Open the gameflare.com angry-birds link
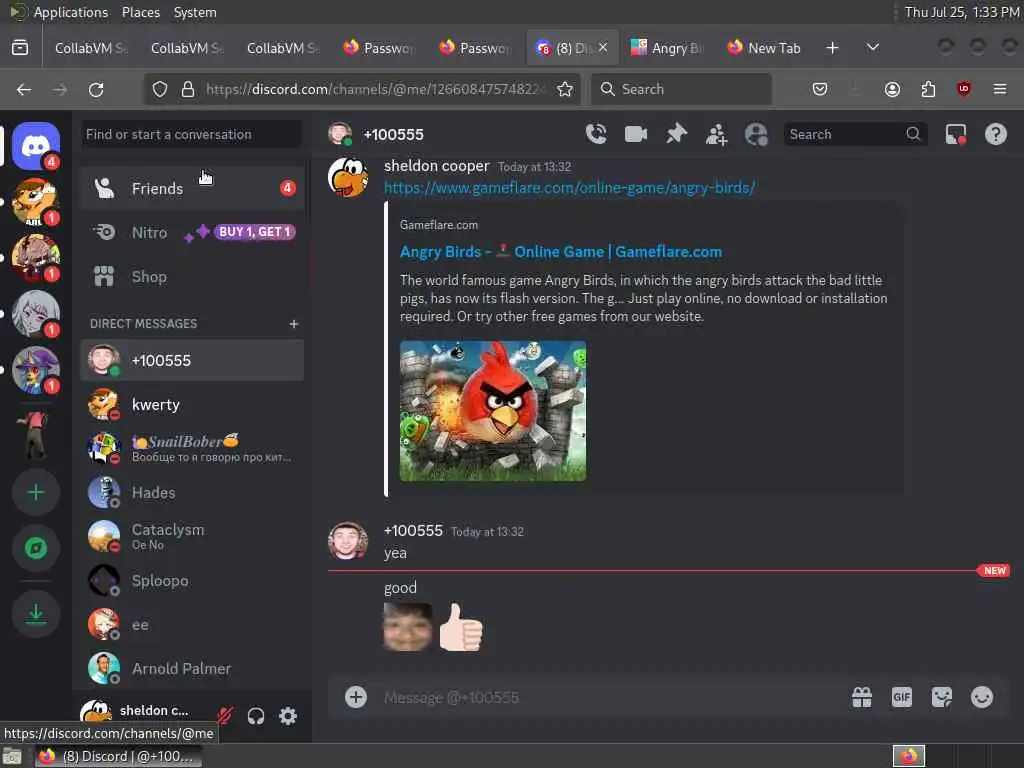 pos(569,188)
